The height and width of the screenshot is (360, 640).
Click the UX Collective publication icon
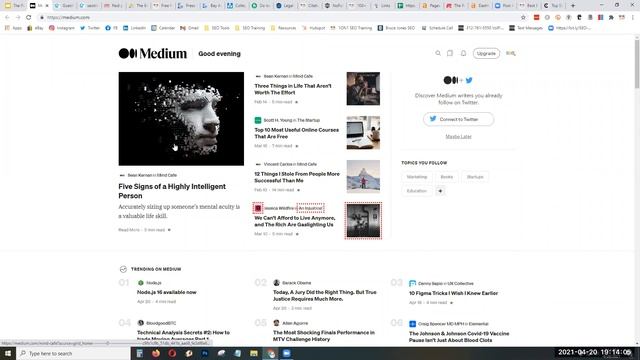(x=412, y=283)
